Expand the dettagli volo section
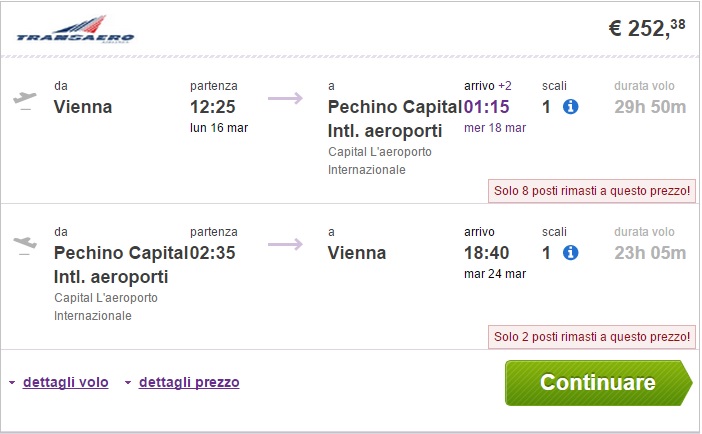This screenshot has height=434, width=702. click(65, 382)
